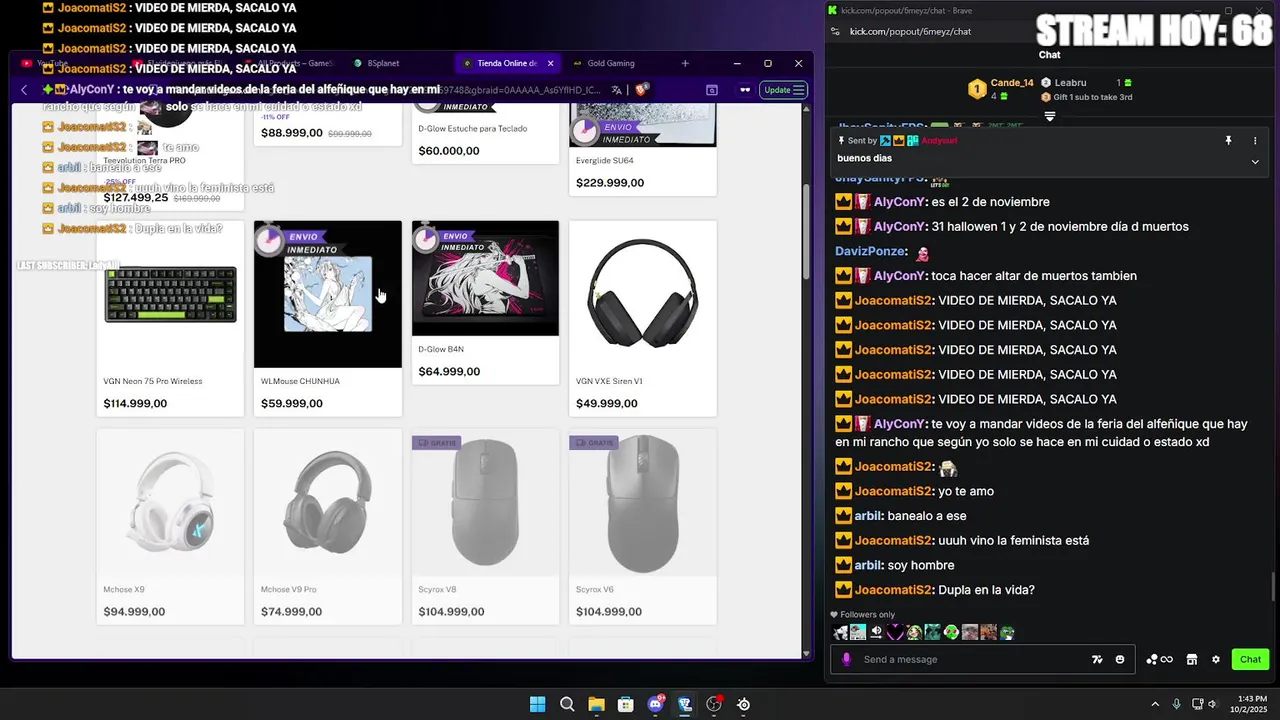Open the WLMouse CHUNHUA product image
The image size is (1280, 720).
click(328, 294)
